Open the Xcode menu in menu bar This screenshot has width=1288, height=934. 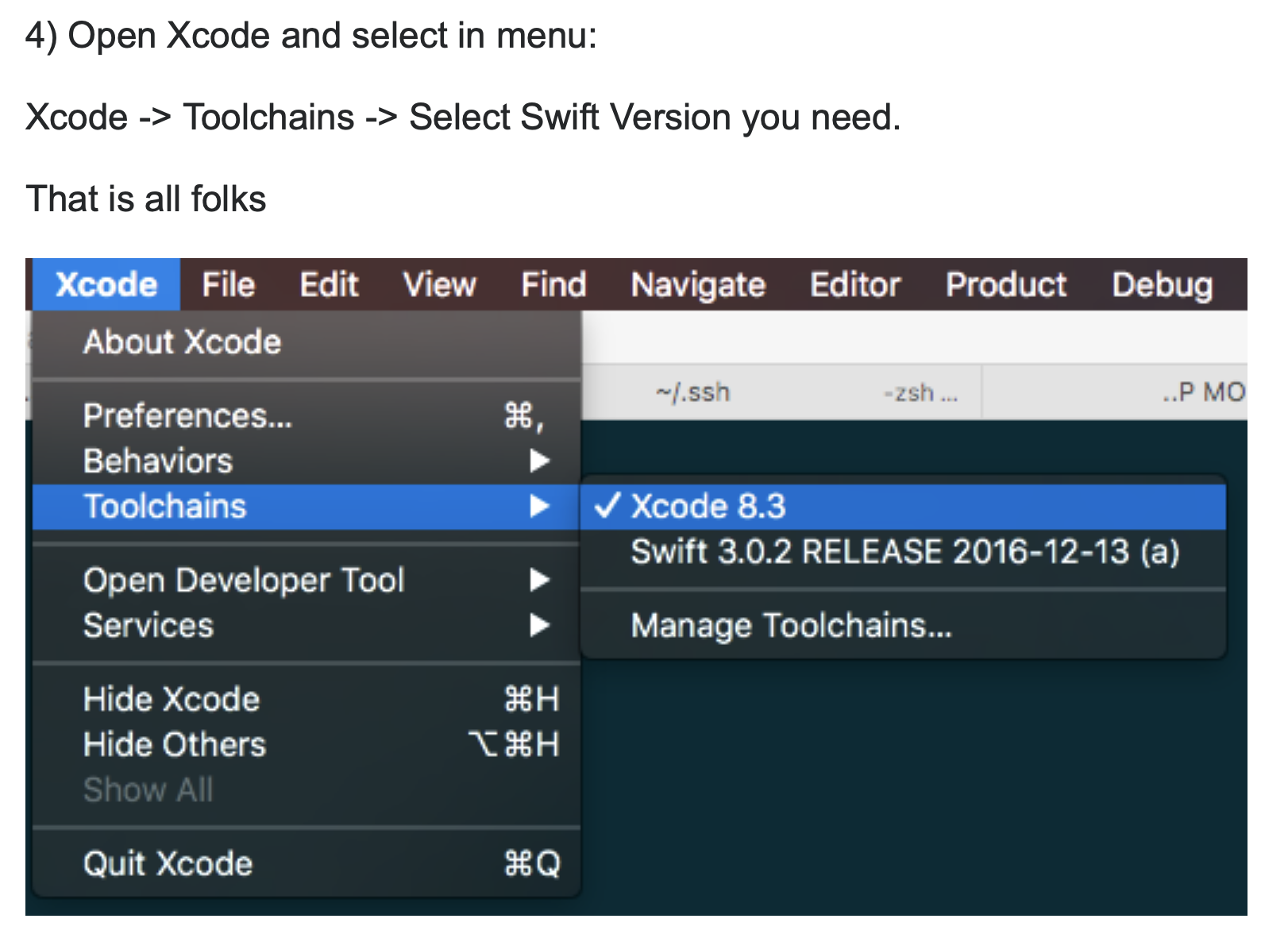coord(106,284)
